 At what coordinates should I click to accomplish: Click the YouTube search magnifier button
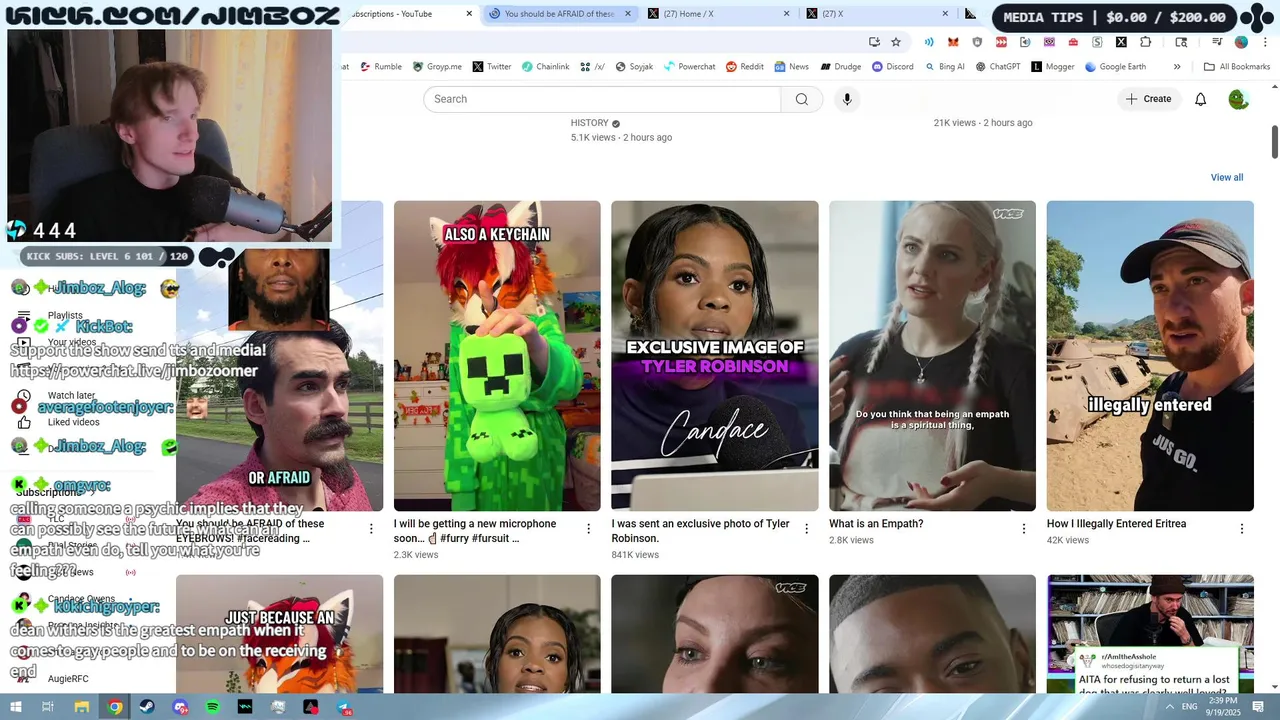[x=801, y=99]
